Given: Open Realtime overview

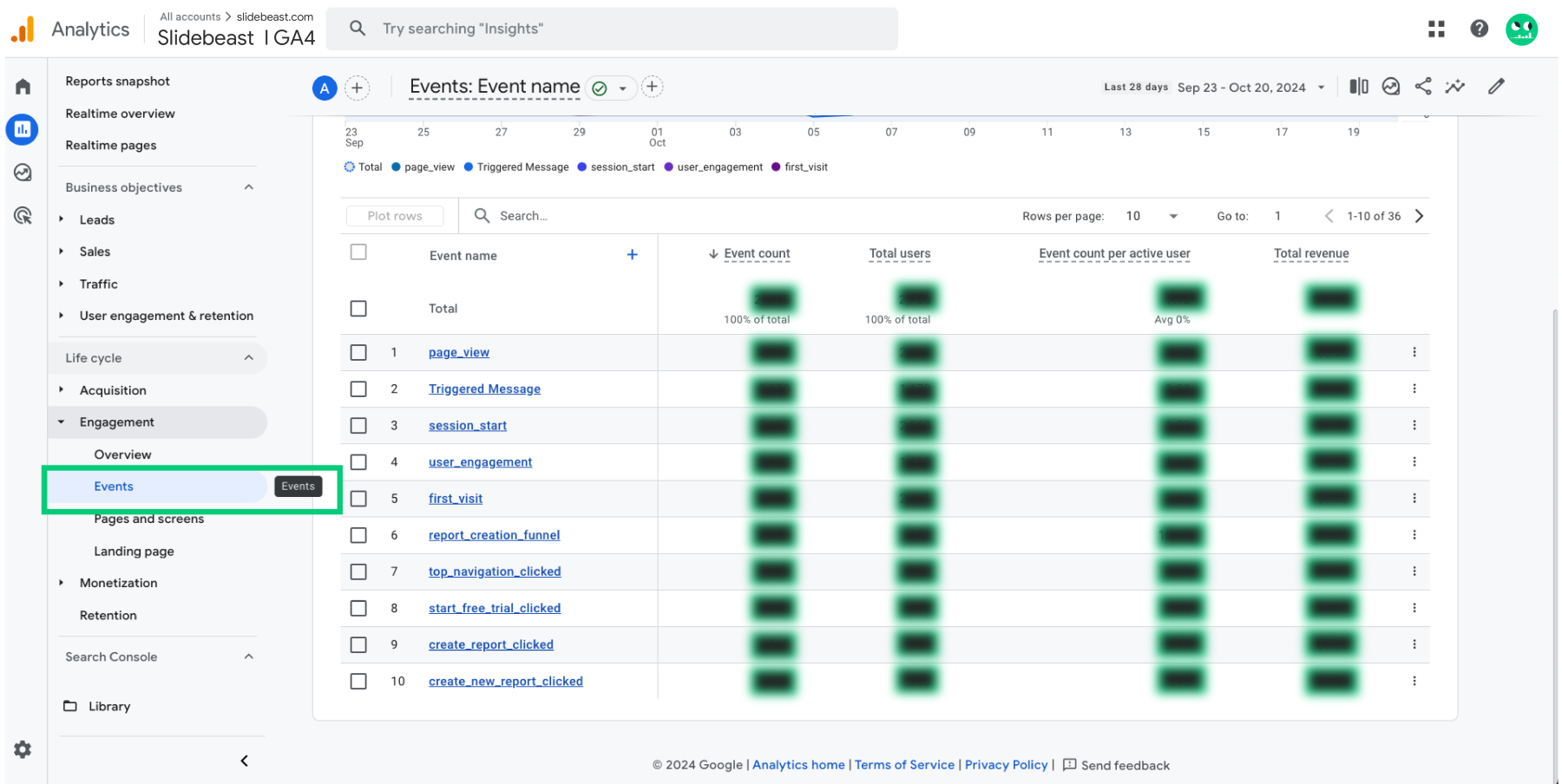Looking at the screenshot, I should [x=120, y=113].
